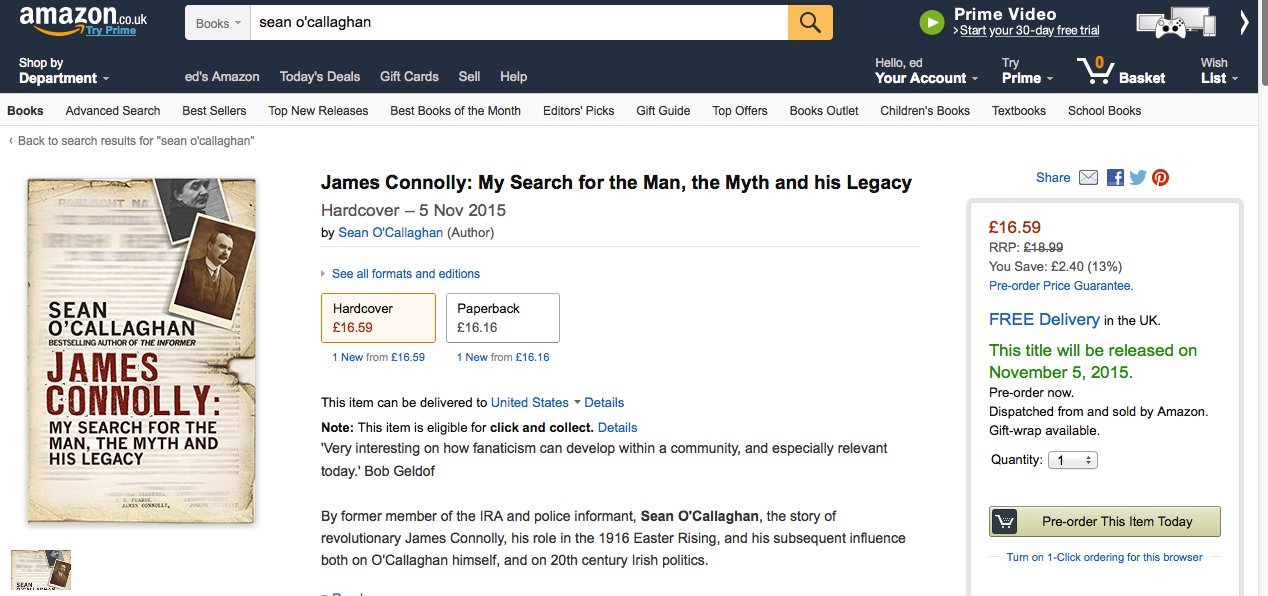Open the Today's Deals menu item
1268x596 pixels.
click(319, 77)
